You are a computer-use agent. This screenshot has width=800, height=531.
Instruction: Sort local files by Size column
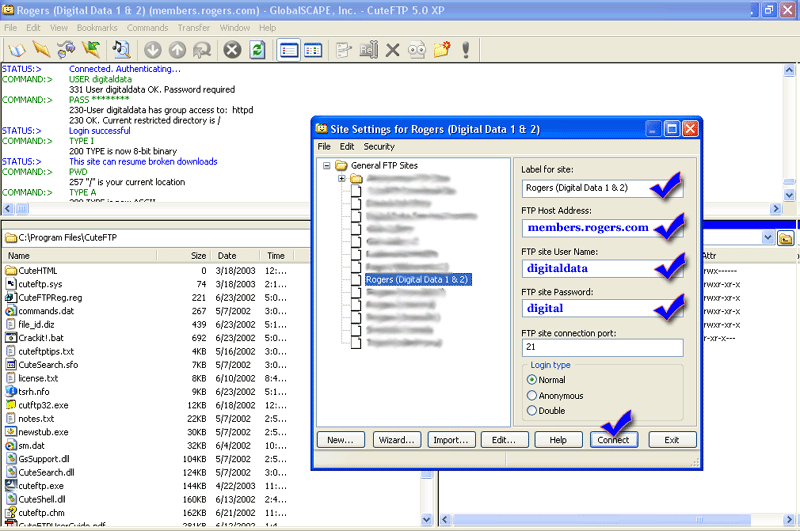click(x=182, y=256)
